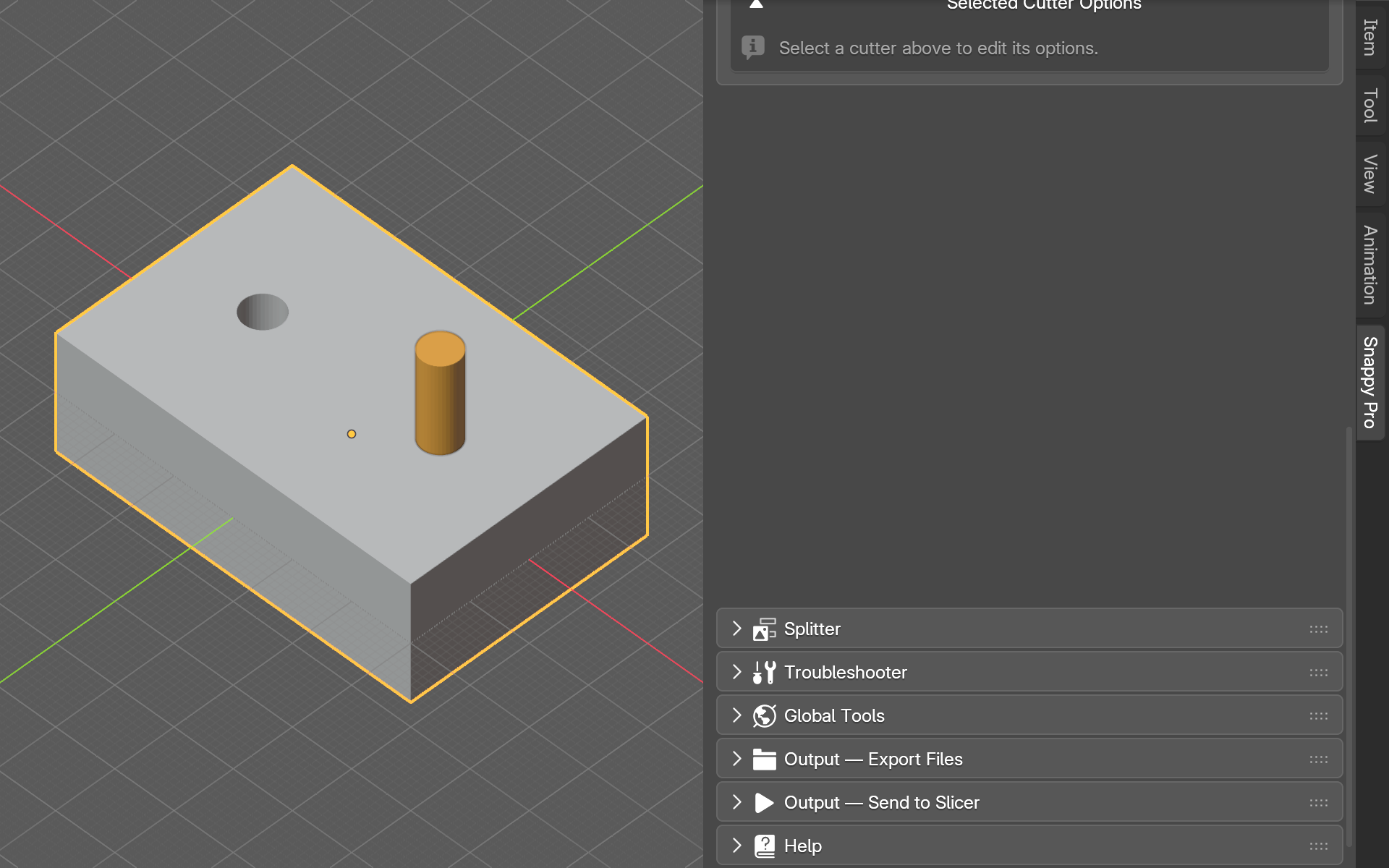Click the sidebar vertical scrollbar

pyautogui.click(x=1348, y=637)
